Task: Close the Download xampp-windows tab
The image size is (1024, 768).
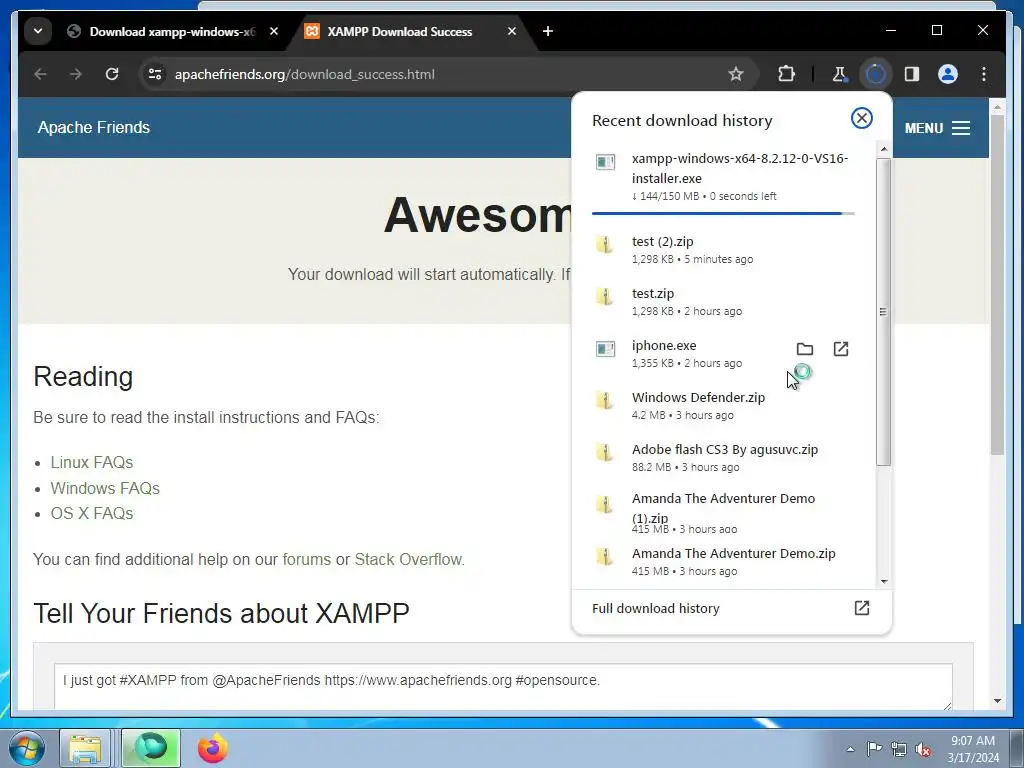Action: click(x=274, y=31)
